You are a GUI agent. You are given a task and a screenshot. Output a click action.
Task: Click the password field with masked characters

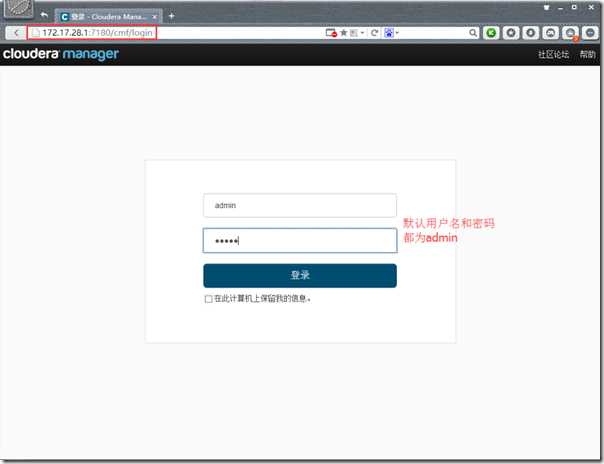[x=300, y=241]
